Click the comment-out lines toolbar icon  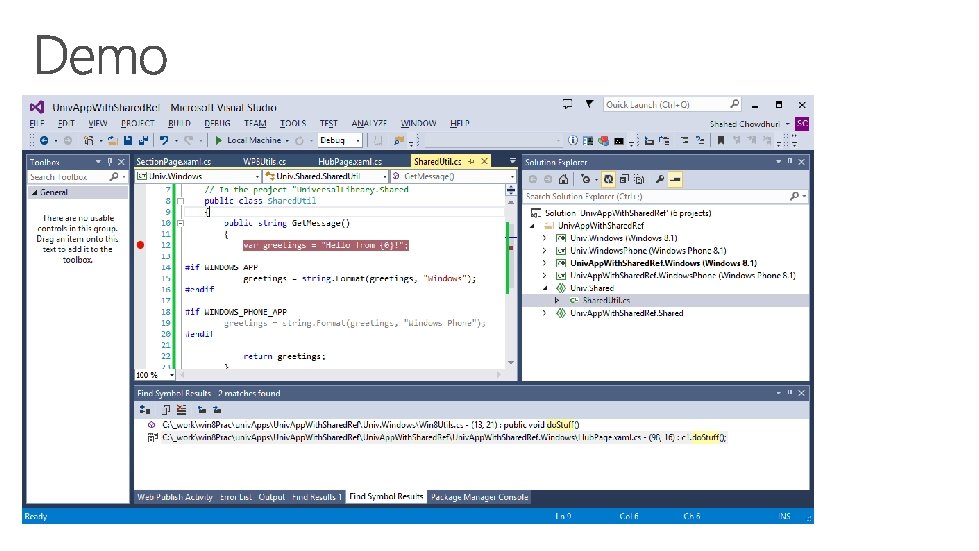tap(684, 140)
